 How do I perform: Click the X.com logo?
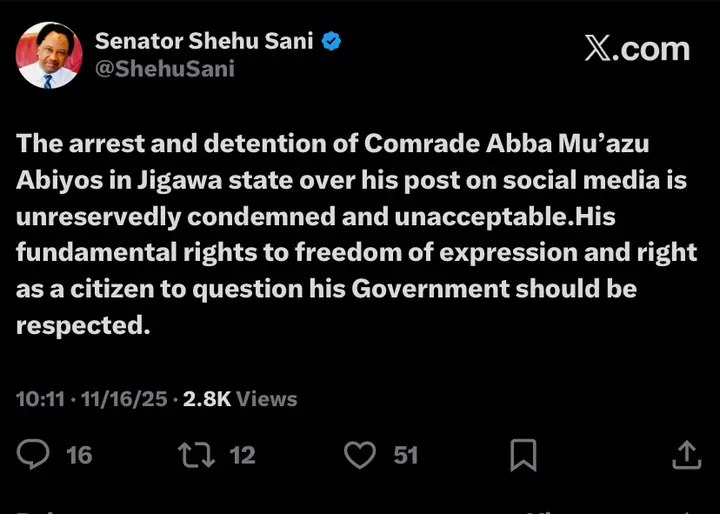click(x=637, y=49)
